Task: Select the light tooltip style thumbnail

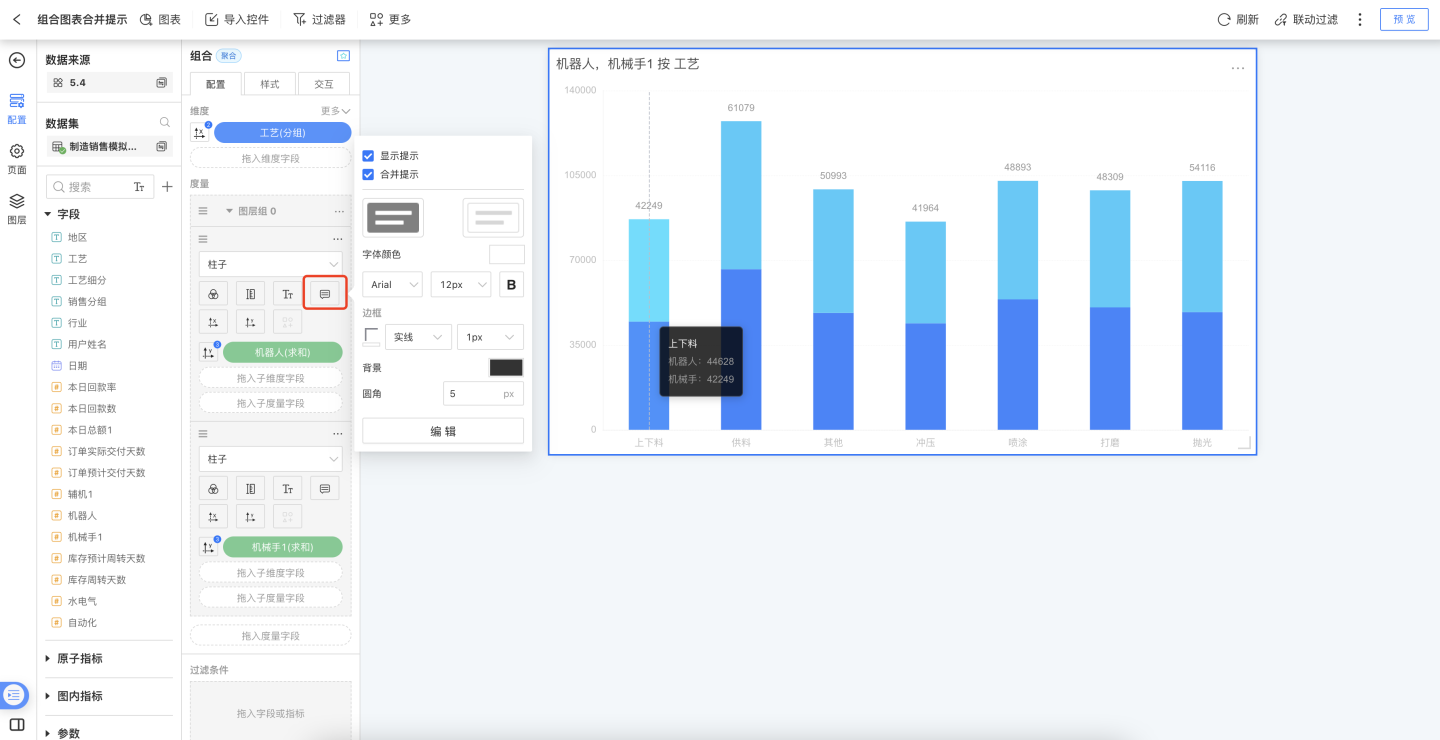Action: [493, 218]
